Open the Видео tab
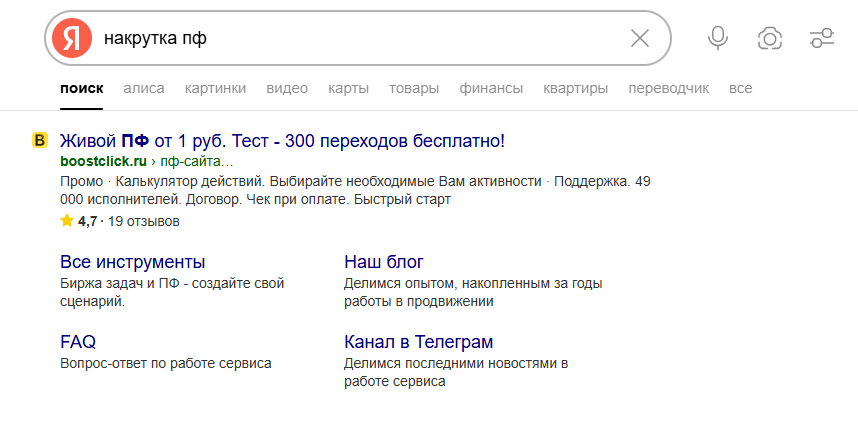This screenshot has height=422, width=858. pos(287,88)
